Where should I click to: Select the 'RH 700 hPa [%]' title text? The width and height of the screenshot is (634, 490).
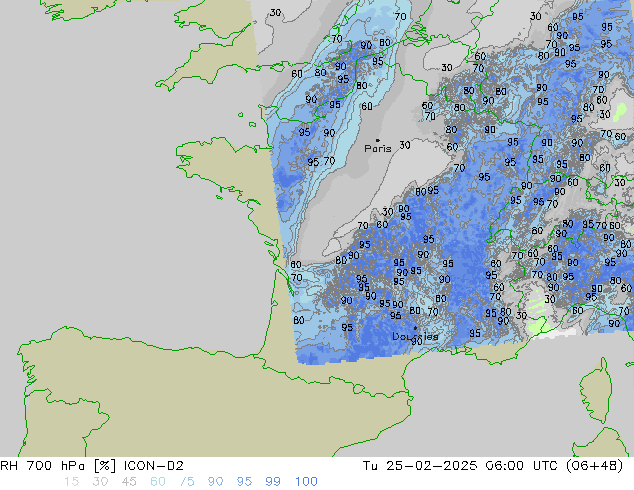point(58,466)
